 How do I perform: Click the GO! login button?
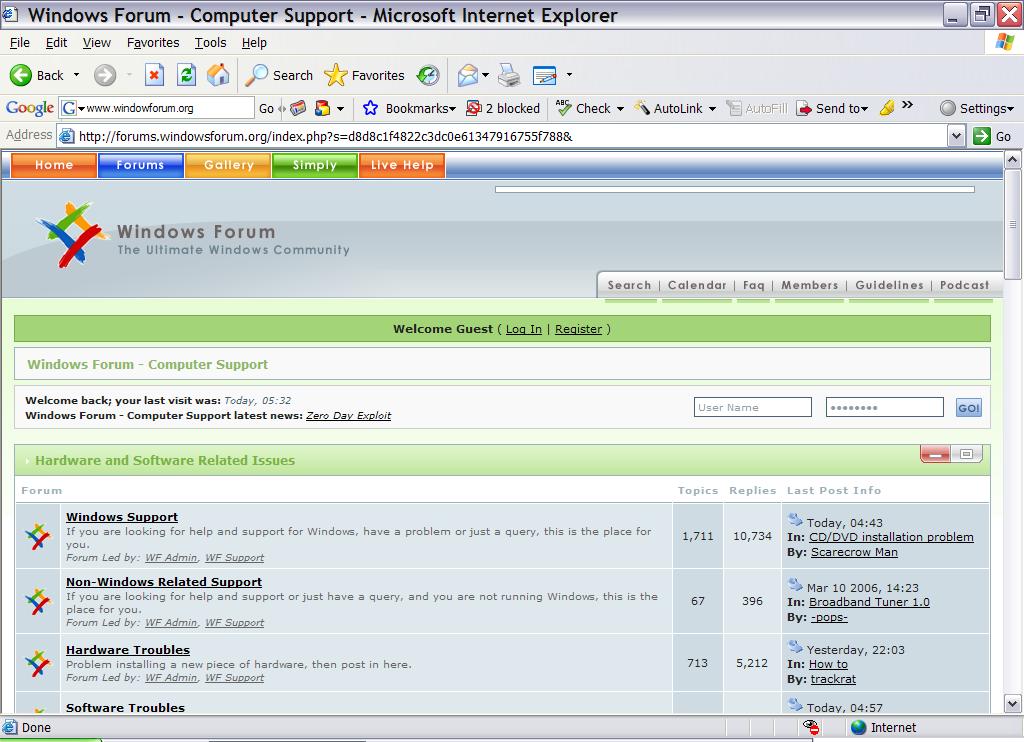[x=968, y=408]
